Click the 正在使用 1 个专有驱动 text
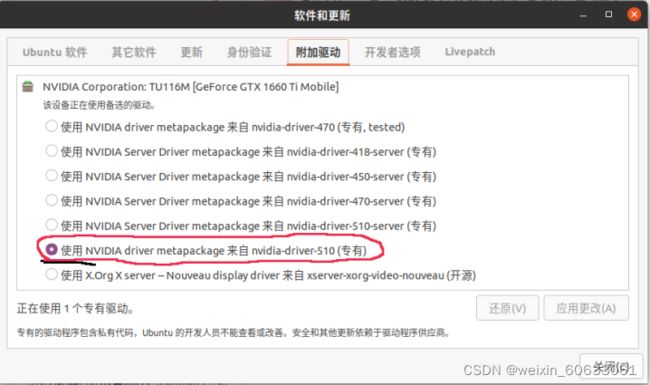 75,309
